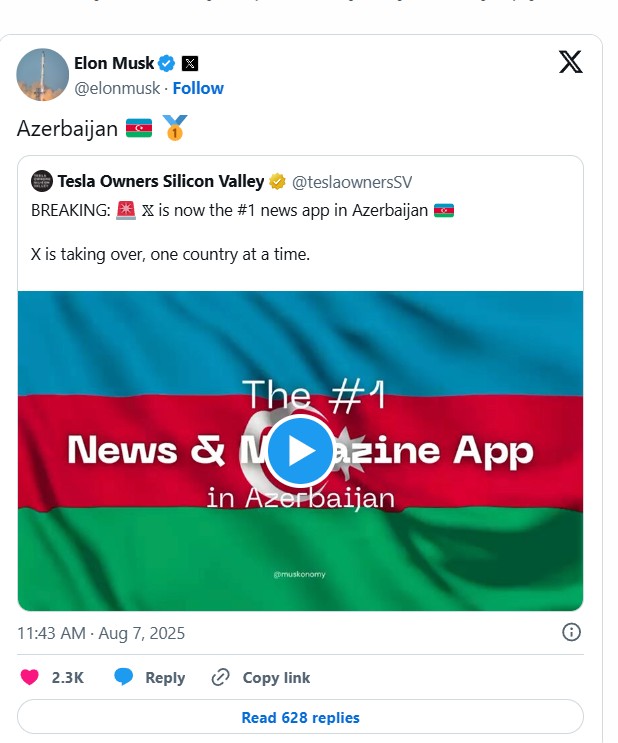618x743 pixels.
Task: Open the 11:43 AM Aug 7, 2025 timestamp
Action: [101, 633]
